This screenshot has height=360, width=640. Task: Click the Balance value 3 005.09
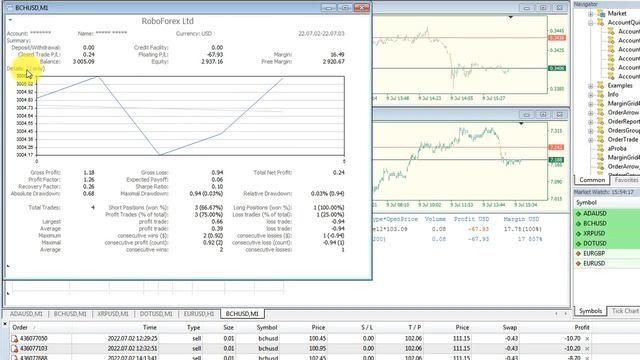point(83,62)
